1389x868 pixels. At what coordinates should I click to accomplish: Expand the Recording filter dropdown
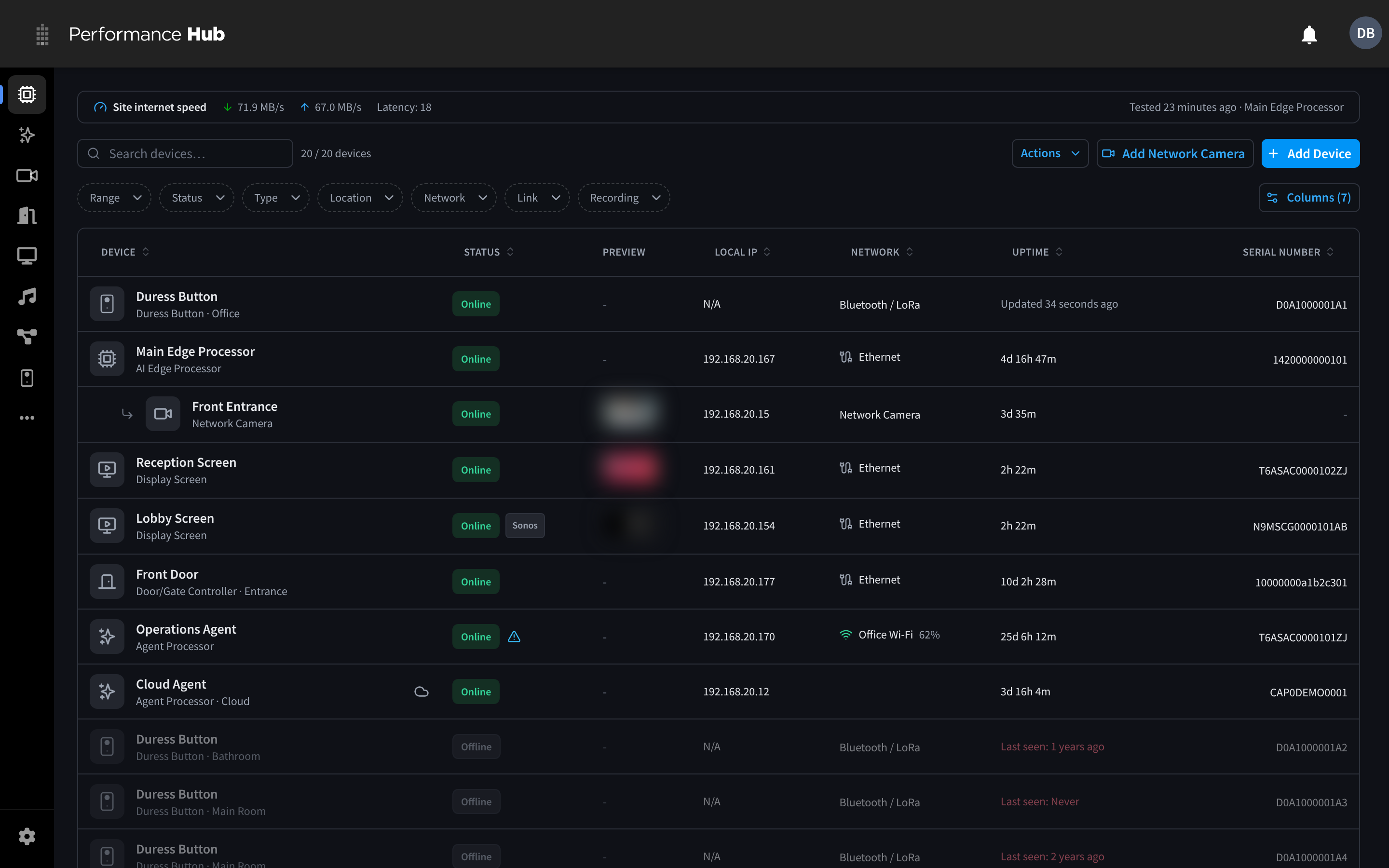[x=624, y=198]
